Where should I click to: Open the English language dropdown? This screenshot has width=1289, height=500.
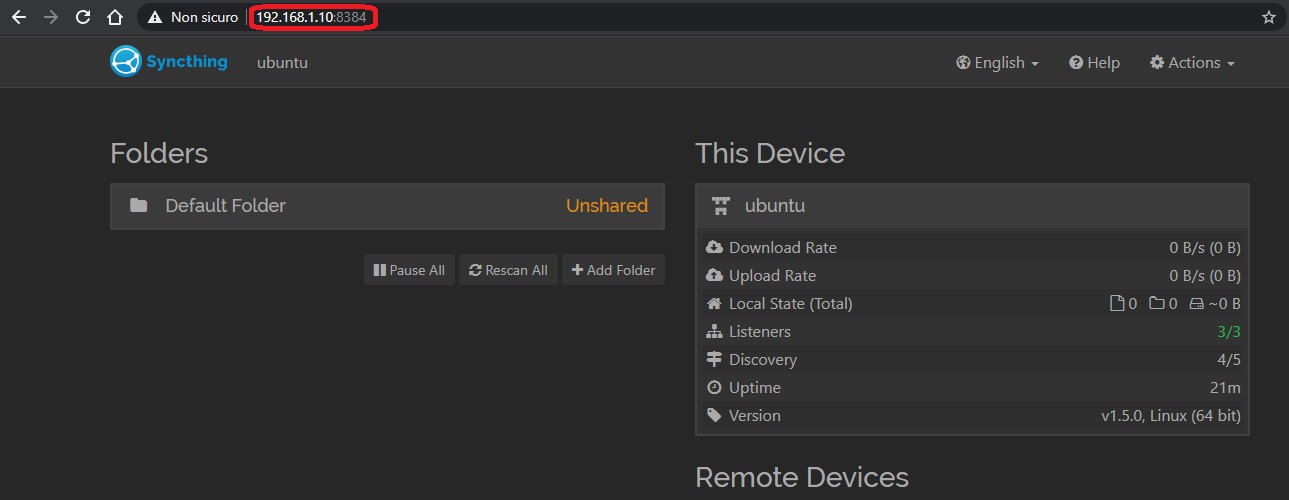point(997,62)
